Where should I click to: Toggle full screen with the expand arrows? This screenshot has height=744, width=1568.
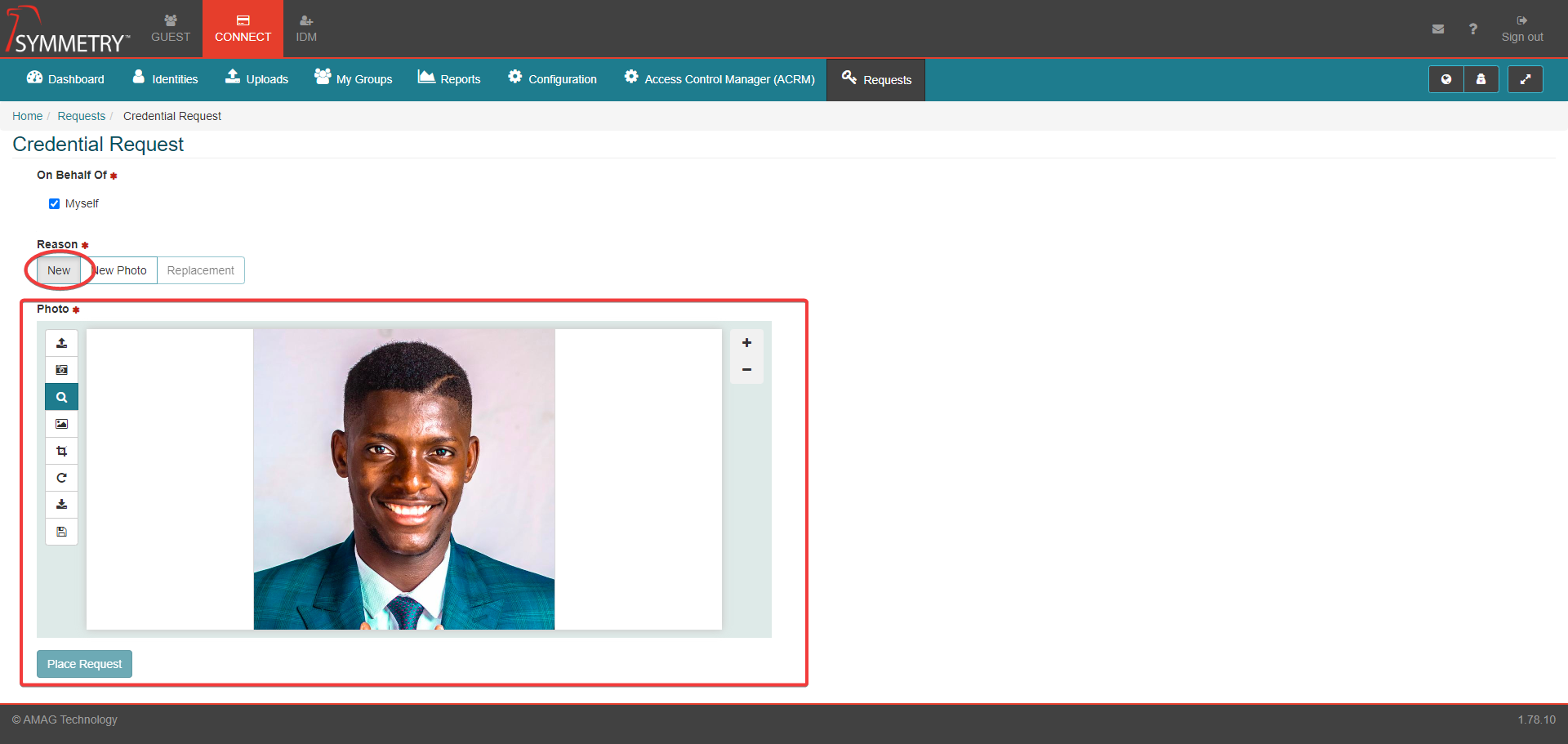coord(1525,79)
